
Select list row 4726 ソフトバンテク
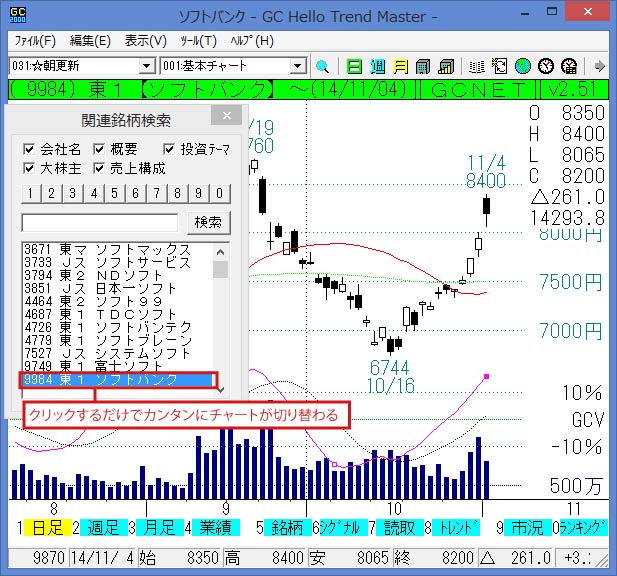[x=117, y=327]
